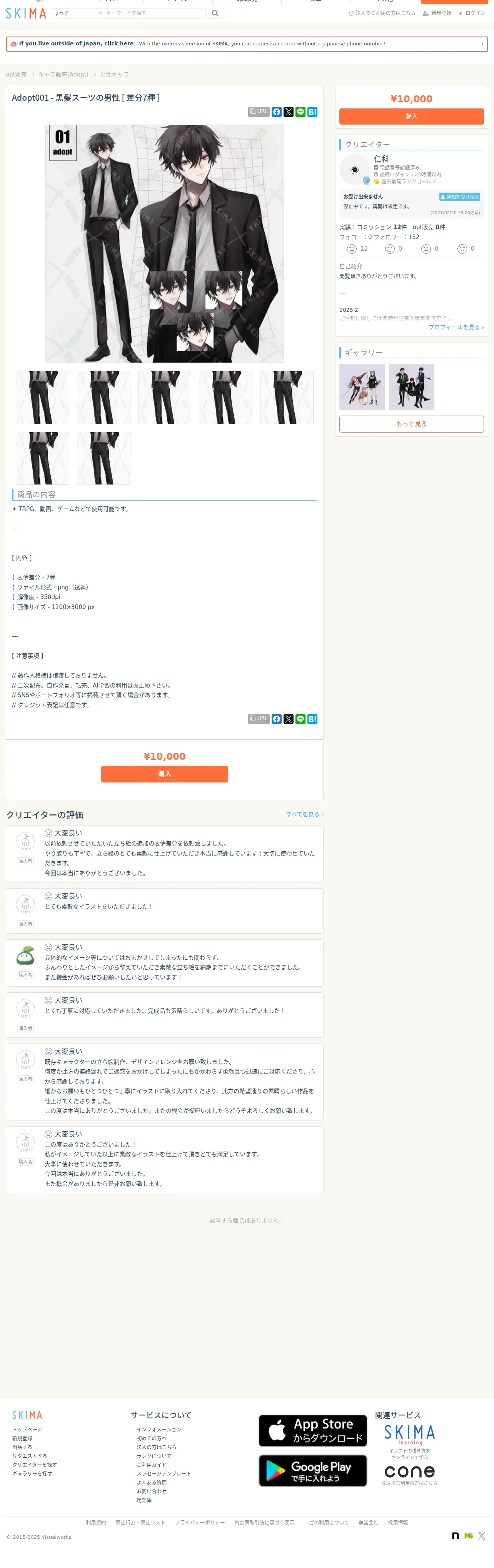The width and height of the screenshot is (494, 1568).
Task: Open プライバシーポリシー in bottom bar
Action: click(200, 1522)
